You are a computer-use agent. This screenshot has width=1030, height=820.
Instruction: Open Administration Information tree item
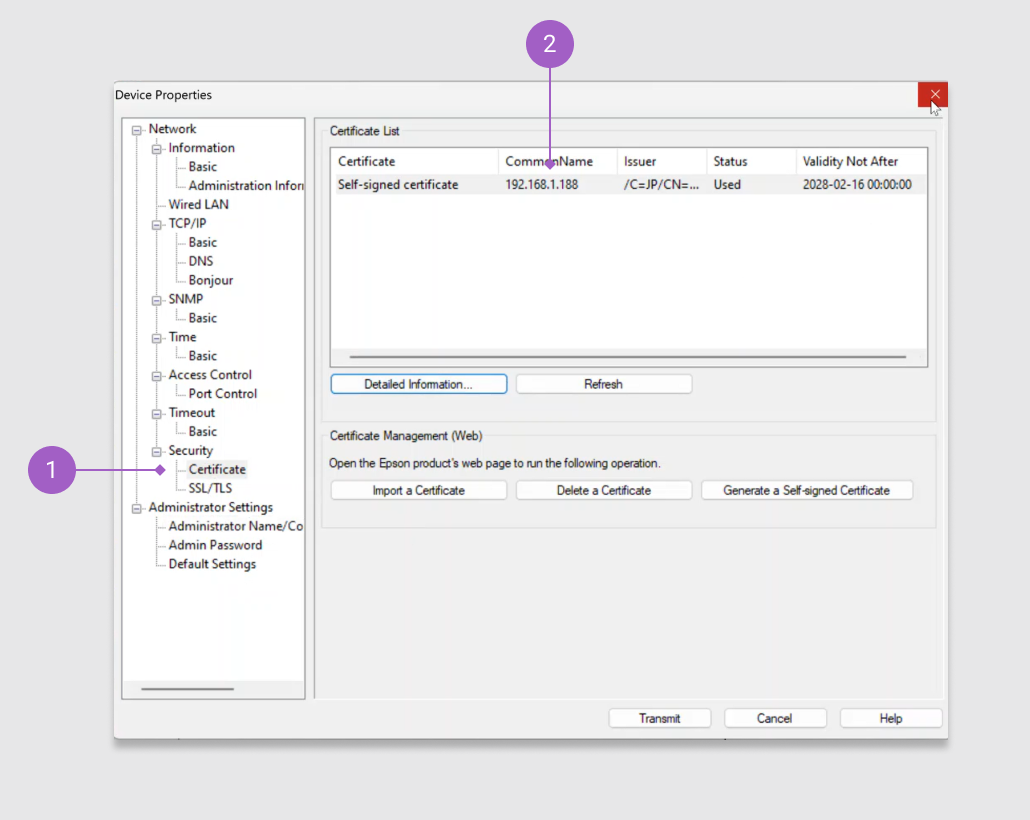click(246, 186)
